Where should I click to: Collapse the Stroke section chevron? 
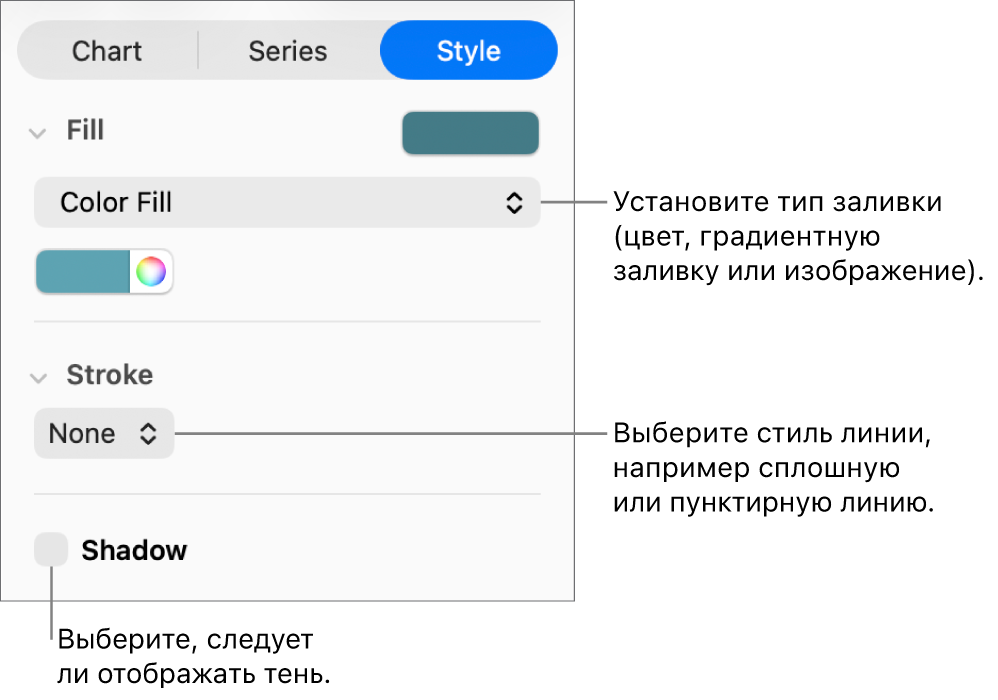38,377
